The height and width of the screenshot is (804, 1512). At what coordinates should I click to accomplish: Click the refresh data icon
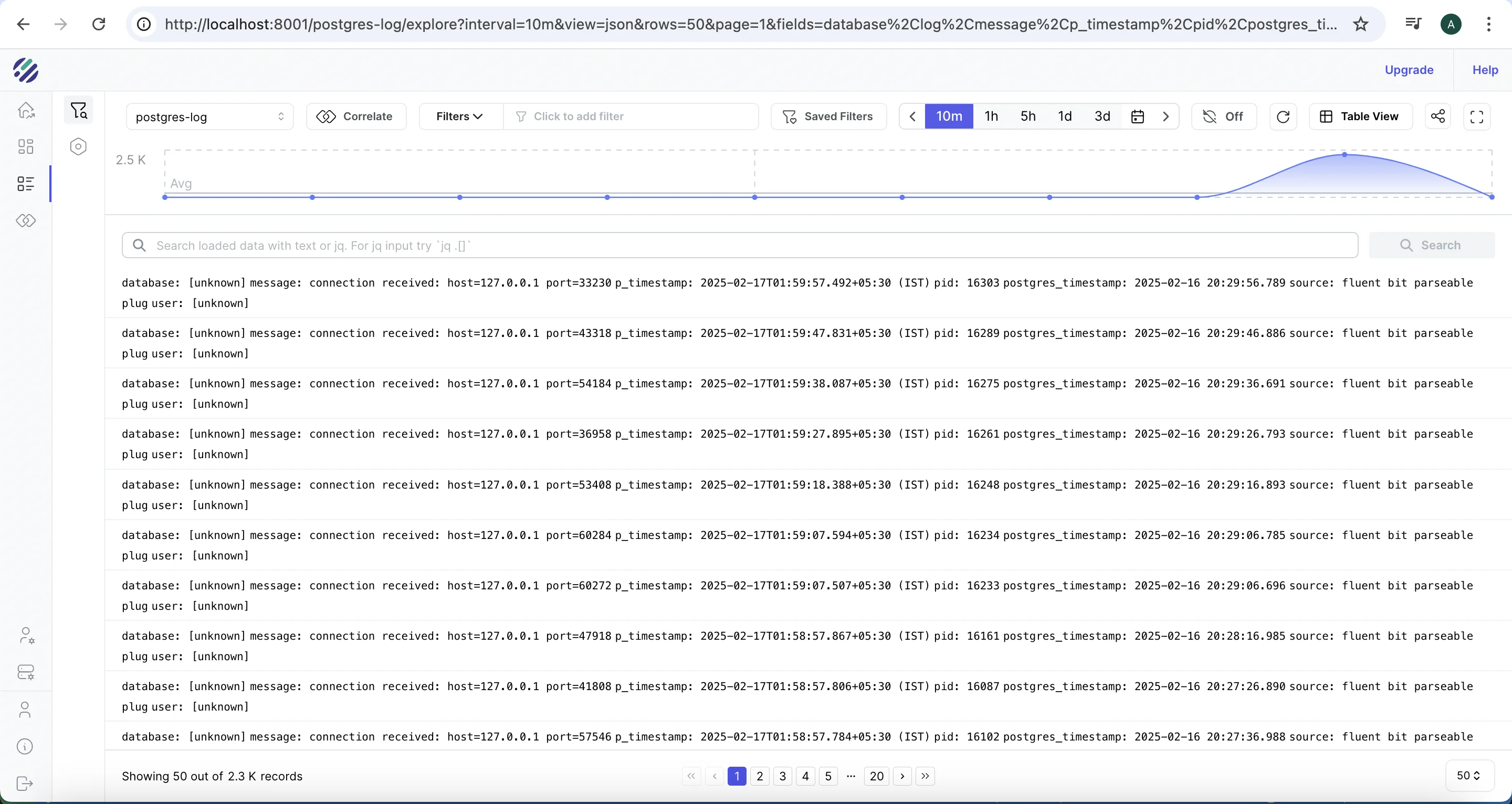click(x=1283, y=116)
